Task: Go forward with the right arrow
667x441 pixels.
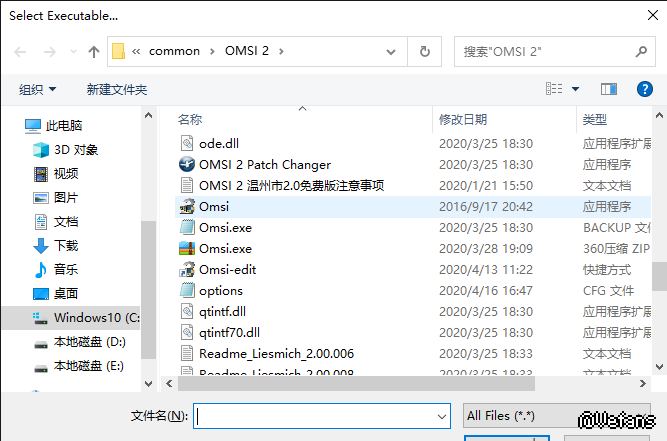Action: (x=50, y=52)
